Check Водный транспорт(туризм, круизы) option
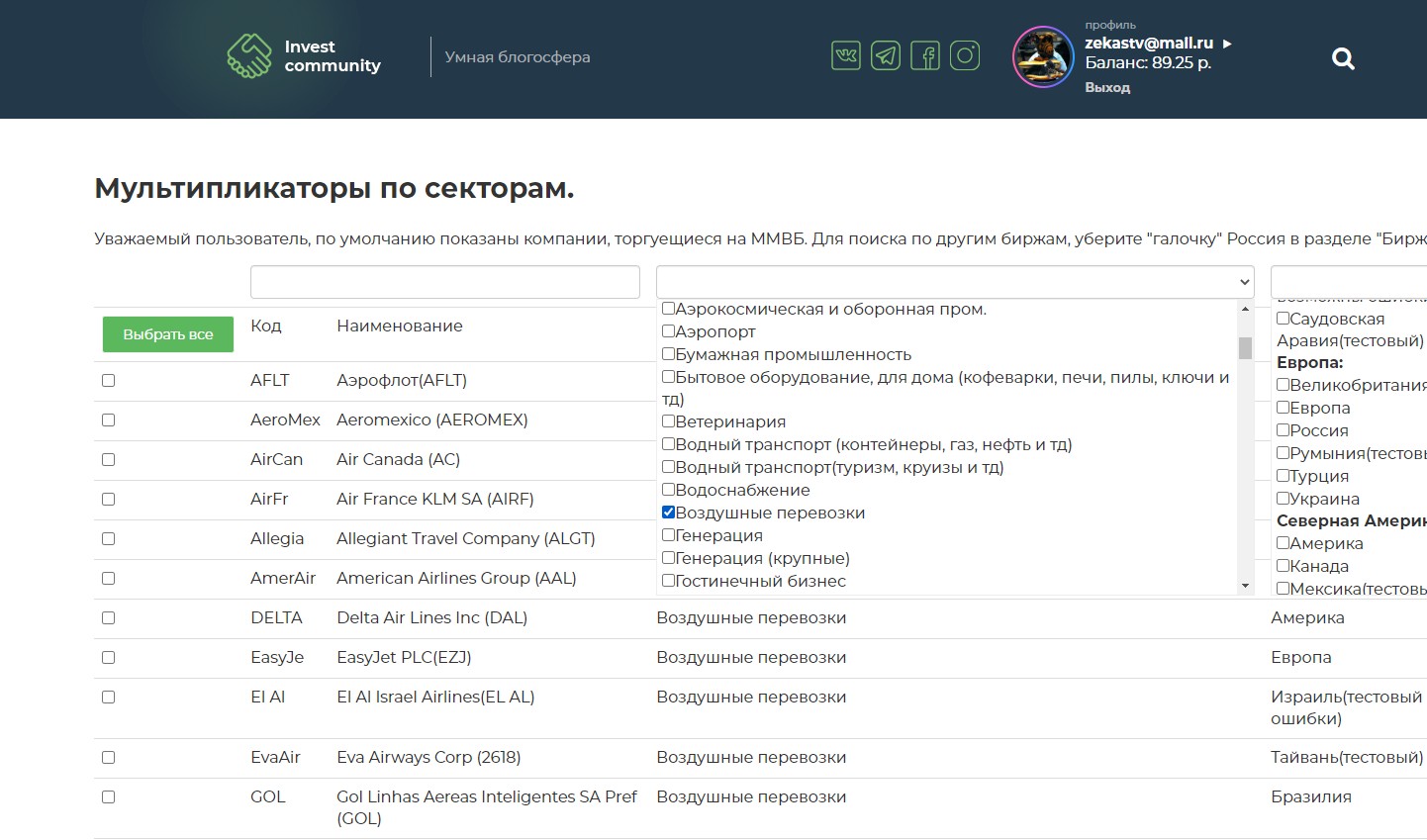The width and height of the screenshot is (1427, 840). click(668, 467)
